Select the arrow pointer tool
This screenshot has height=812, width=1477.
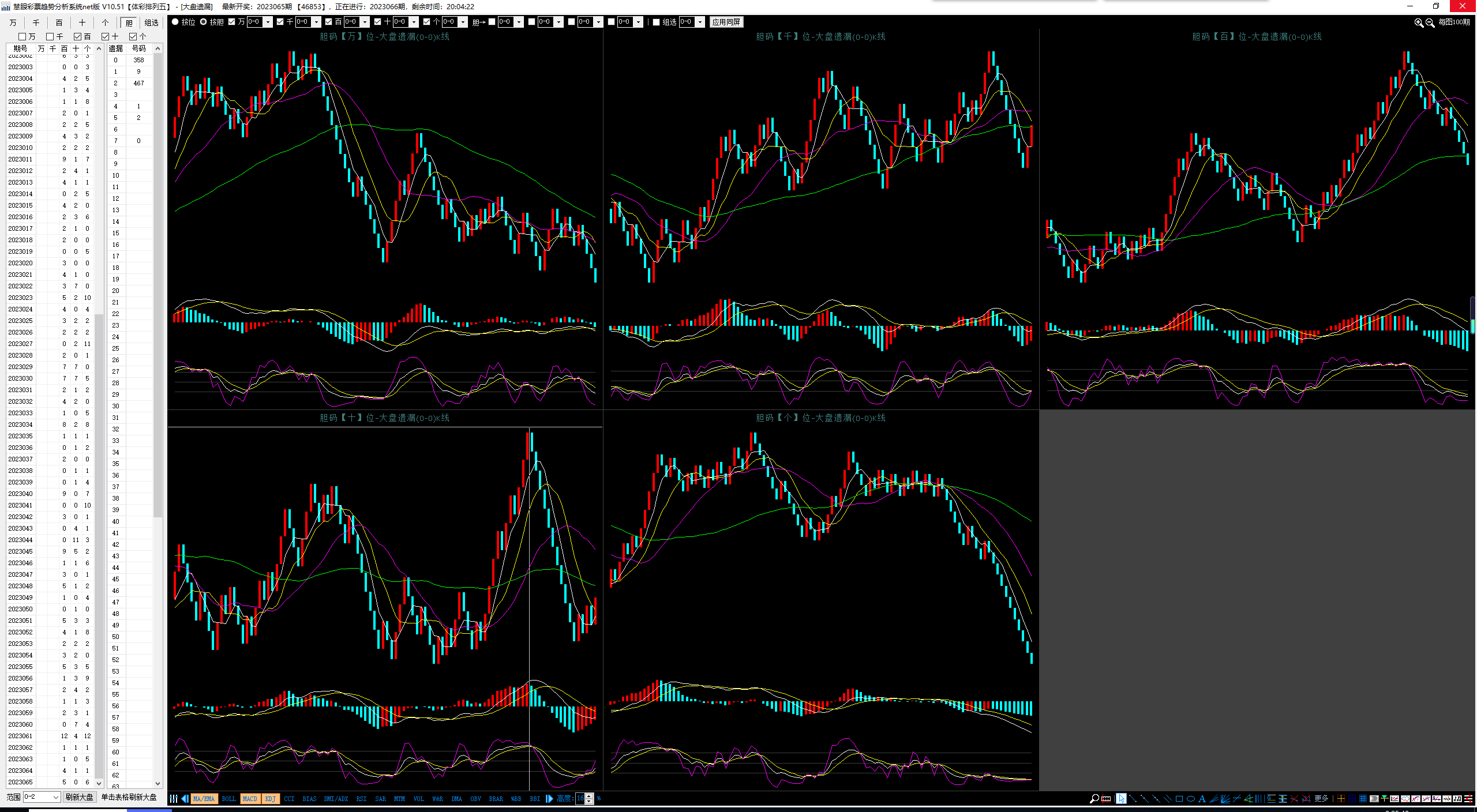coord(1120,799)
